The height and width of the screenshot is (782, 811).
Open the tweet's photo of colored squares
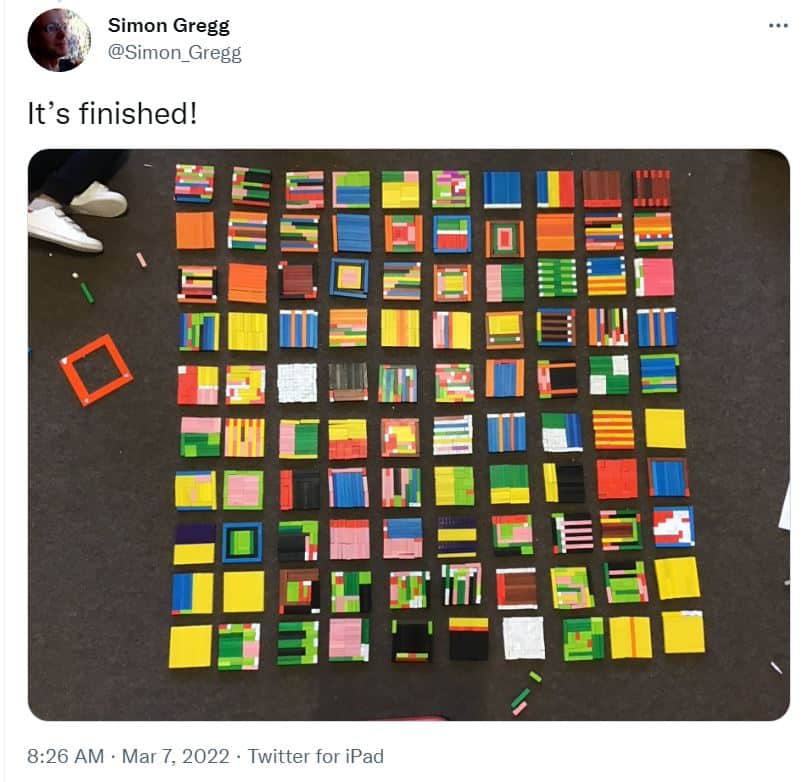point(409,435)
